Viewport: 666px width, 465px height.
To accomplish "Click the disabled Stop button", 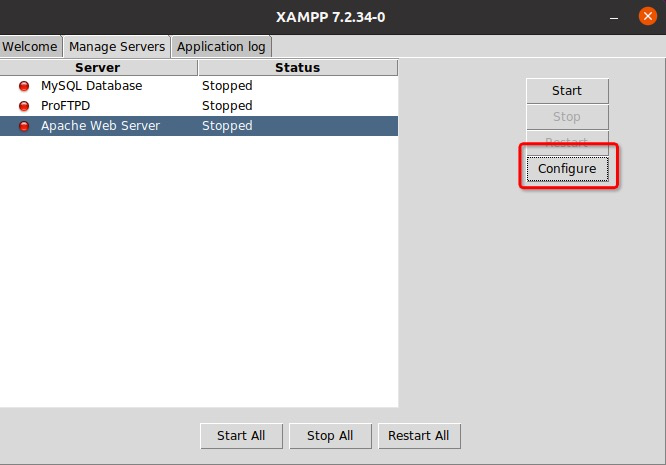I will click(x=567, y=116).
